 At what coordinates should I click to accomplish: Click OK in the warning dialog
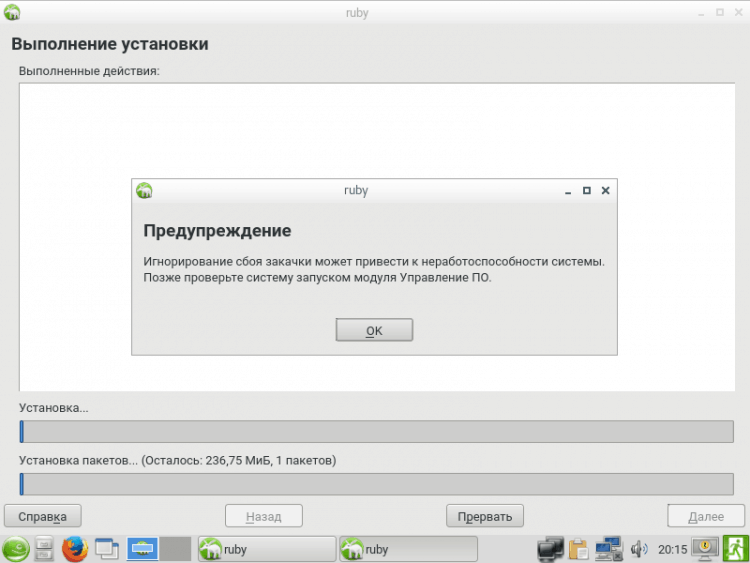[x=374, y=330]
